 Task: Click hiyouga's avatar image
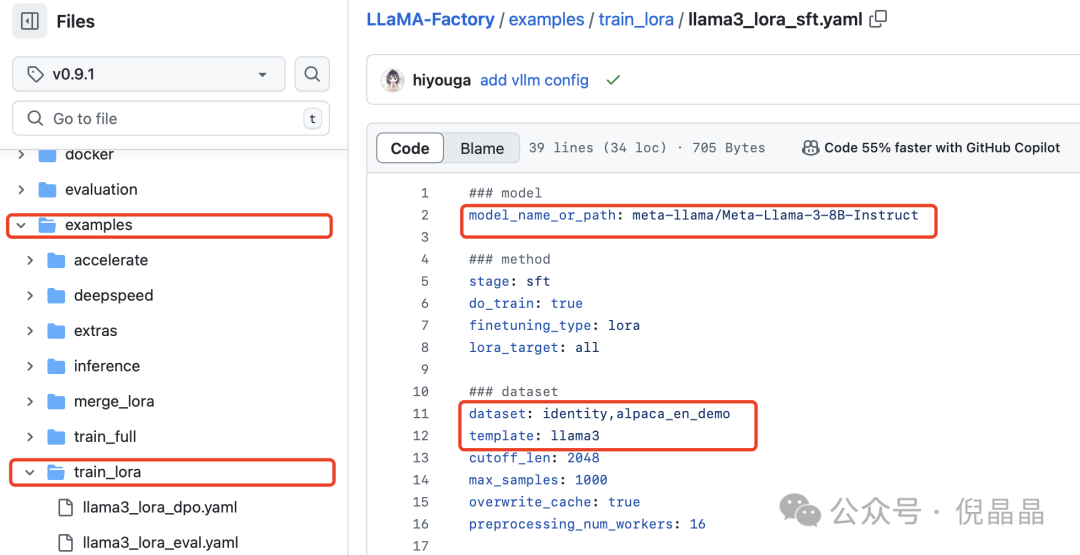tap(393, 80)
